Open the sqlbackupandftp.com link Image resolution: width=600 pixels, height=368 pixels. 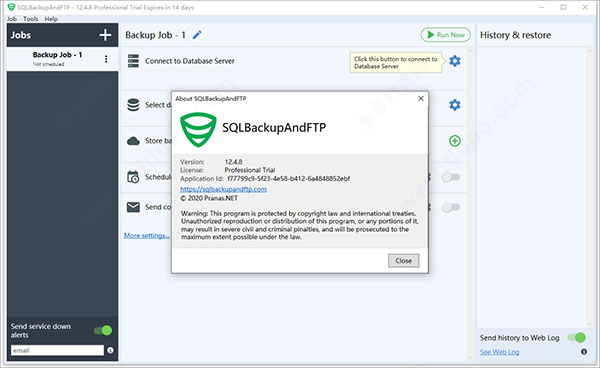[223, 189]
